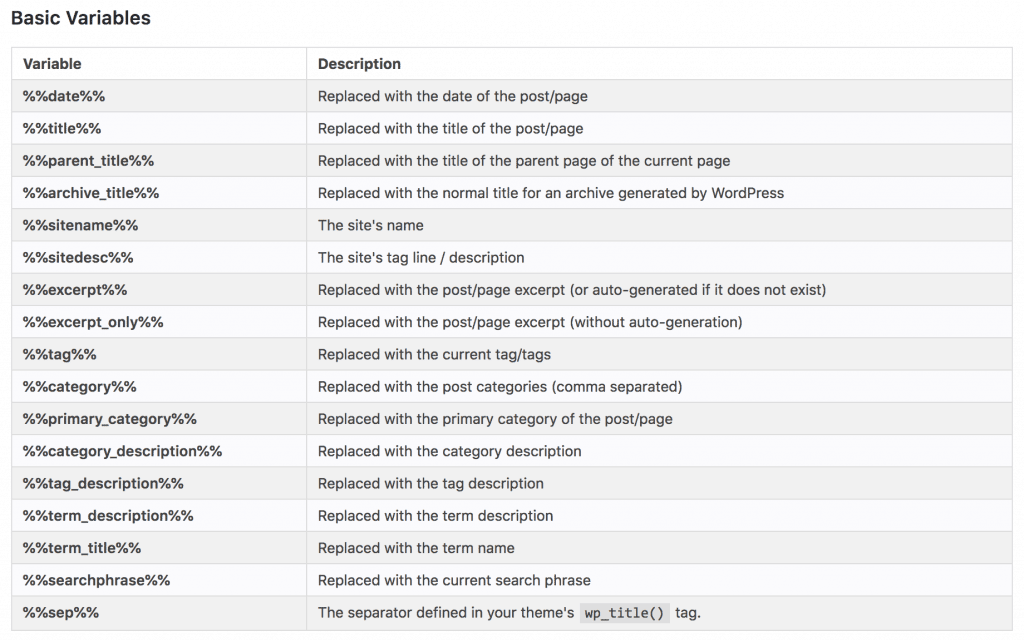
Task: Click the %%tag%% variable name
Action: tap(60, 354)
